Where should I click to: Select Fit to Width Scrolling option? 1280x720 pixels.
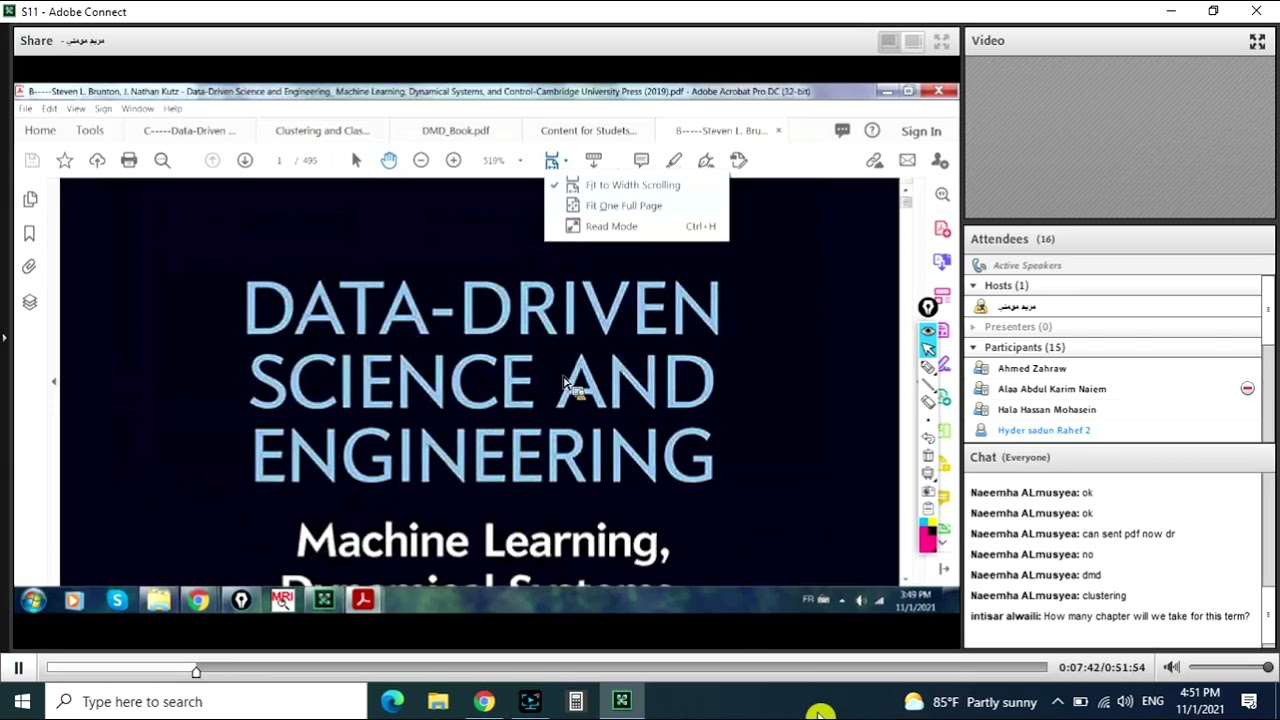click(637, 185)
